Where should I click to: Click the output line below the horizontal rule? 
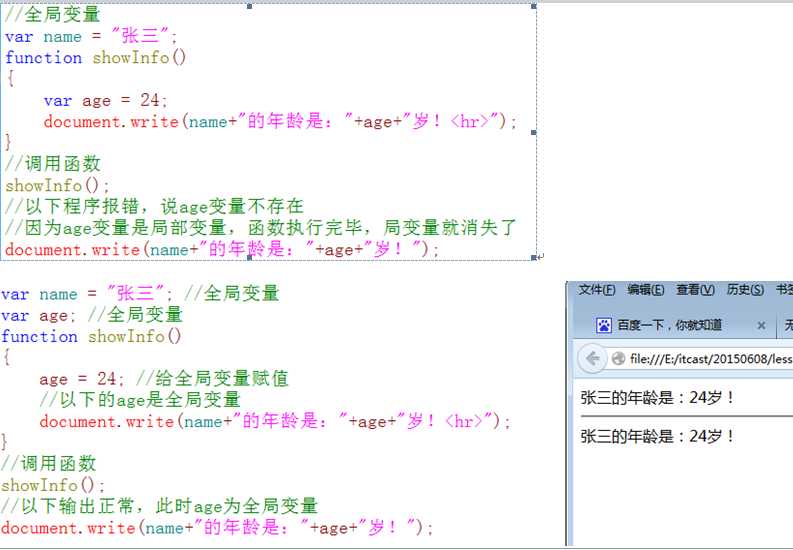point(656,436)
